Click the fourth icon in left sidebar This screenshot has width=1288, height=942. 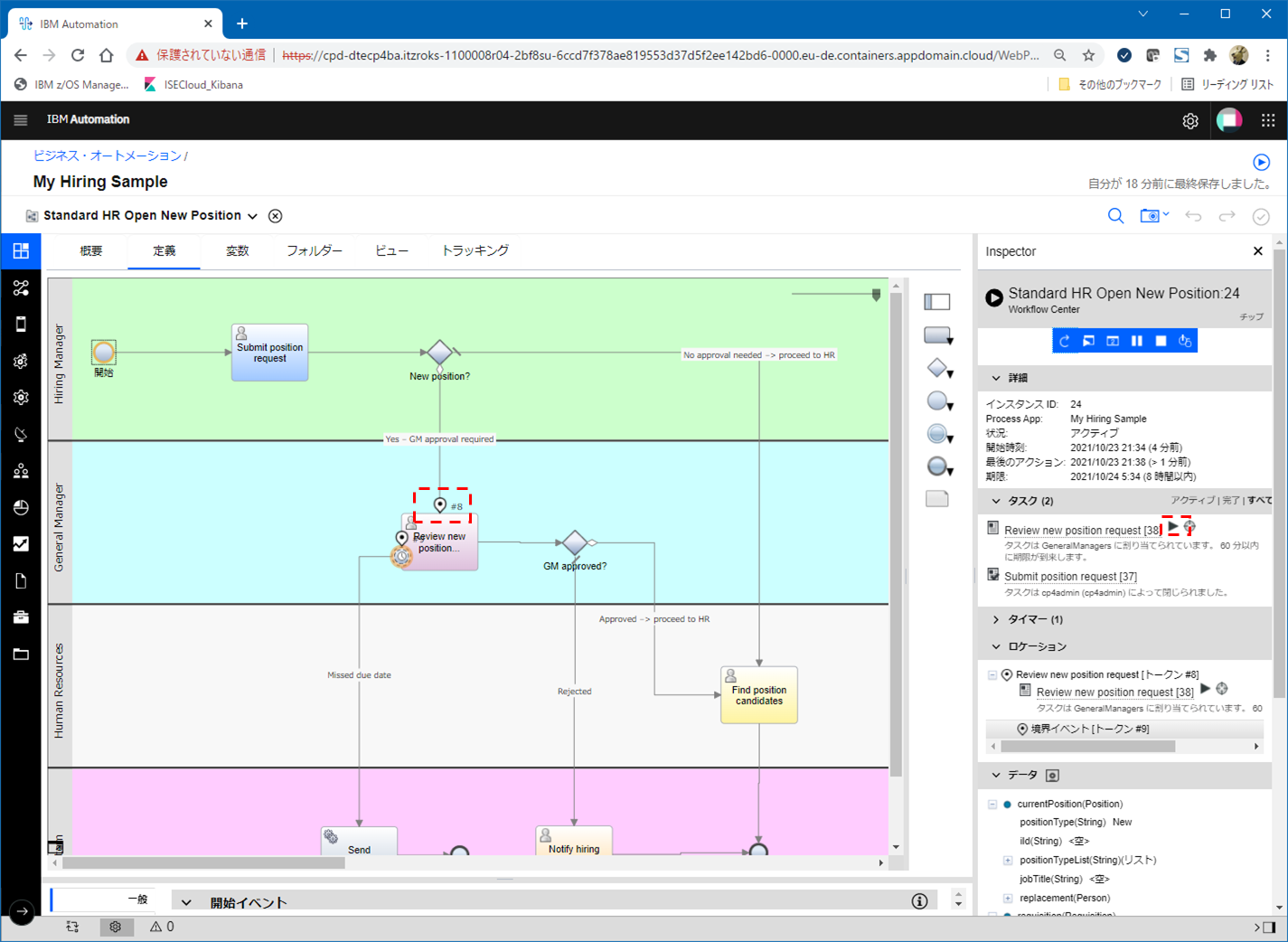[x=21, y=362]
